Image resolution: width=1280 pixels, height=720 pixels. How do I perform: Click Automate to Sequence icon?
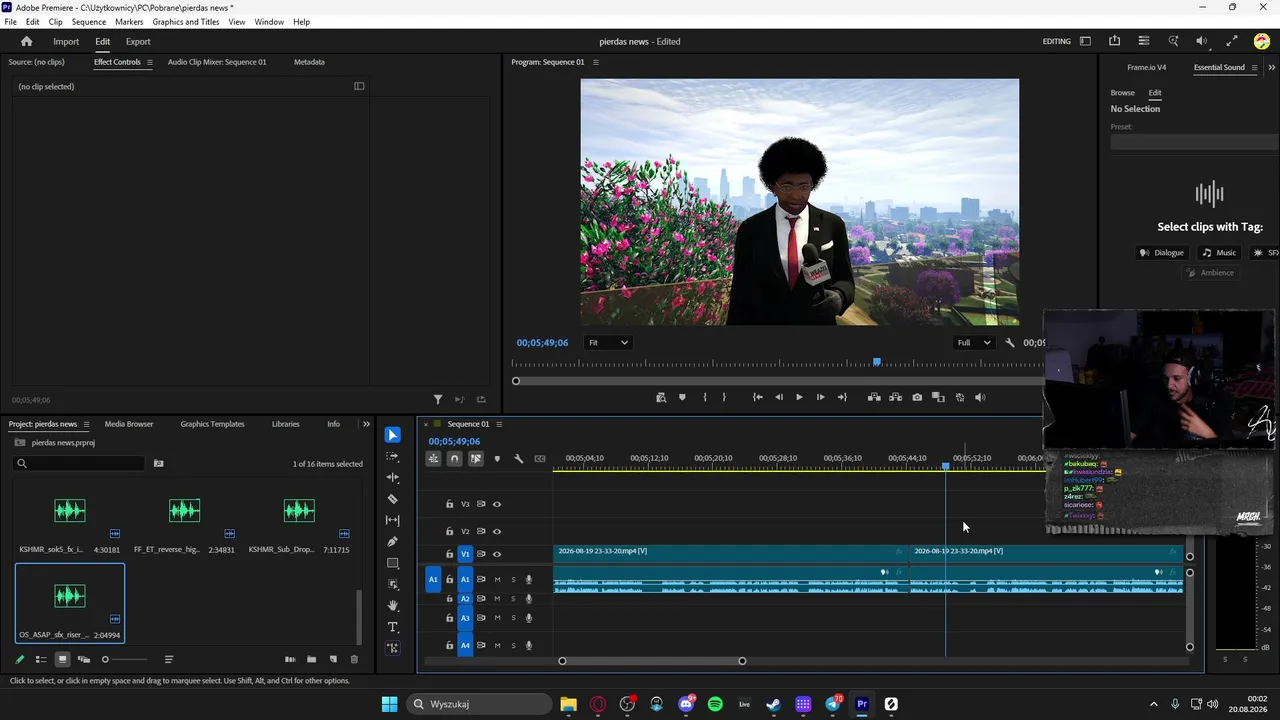[290, 659]
